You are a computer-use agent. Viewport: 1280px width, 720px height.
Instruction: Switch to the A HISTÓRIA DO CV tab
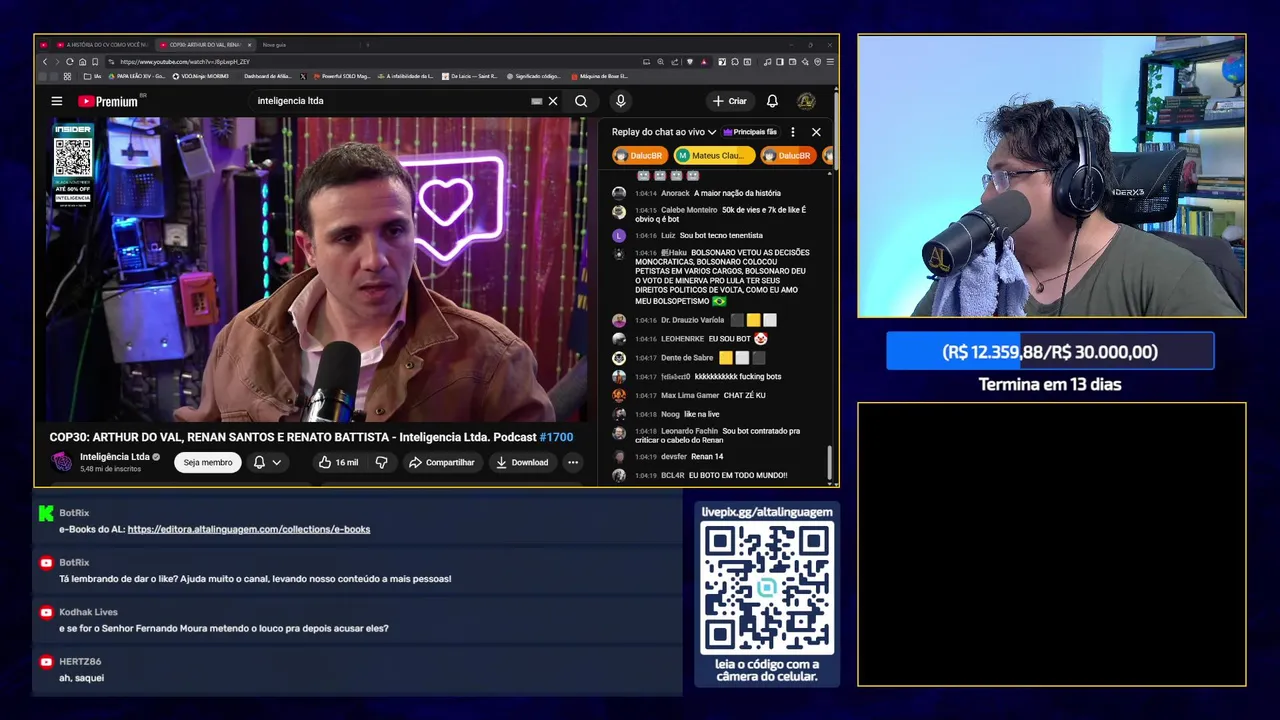(x=103, y=45)
